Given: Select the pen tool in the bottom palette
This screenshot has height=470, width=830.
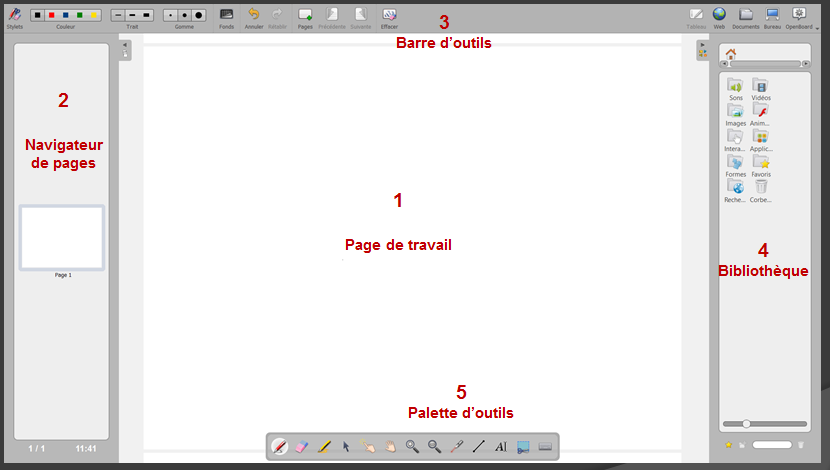Looking at the screenshot, I should [281, 447].
